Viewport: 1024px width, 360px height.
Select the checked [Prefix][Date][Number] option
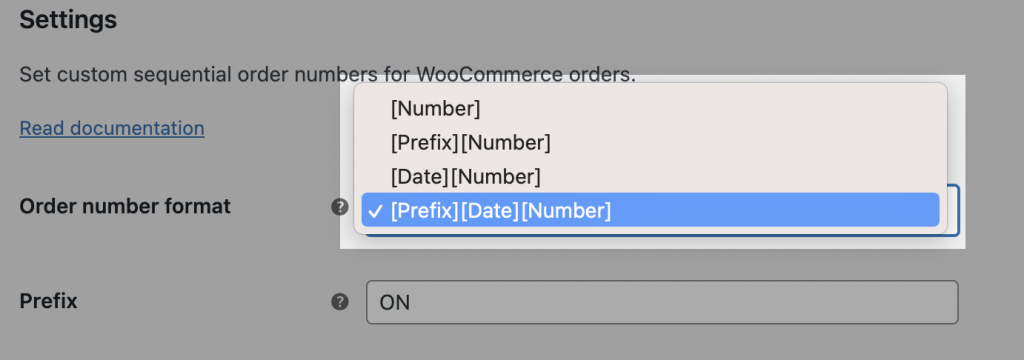pyautogui.click(x=650, y=210)
